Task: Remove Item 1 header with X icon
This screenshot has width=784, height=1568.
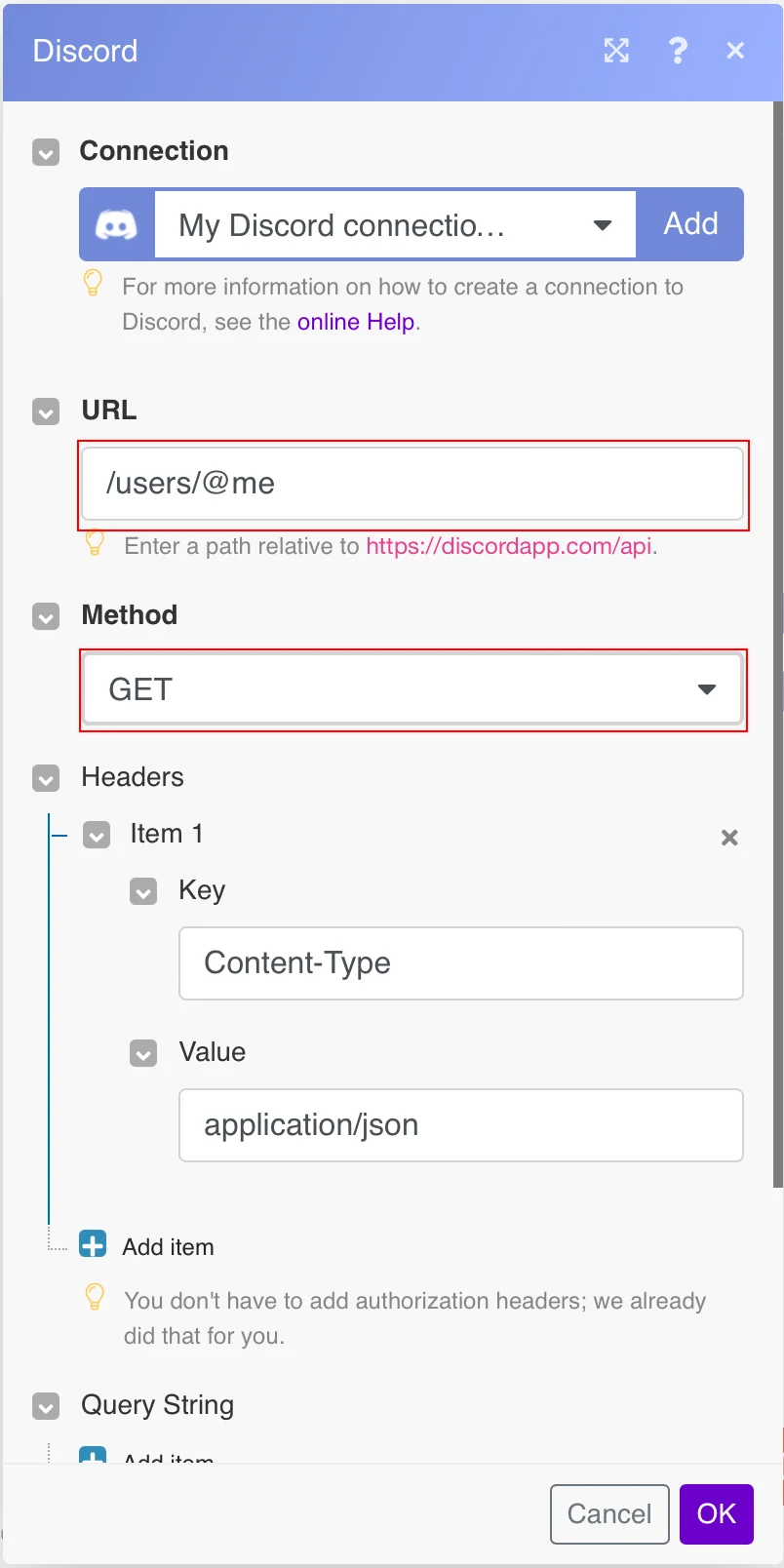Action: 729,838
